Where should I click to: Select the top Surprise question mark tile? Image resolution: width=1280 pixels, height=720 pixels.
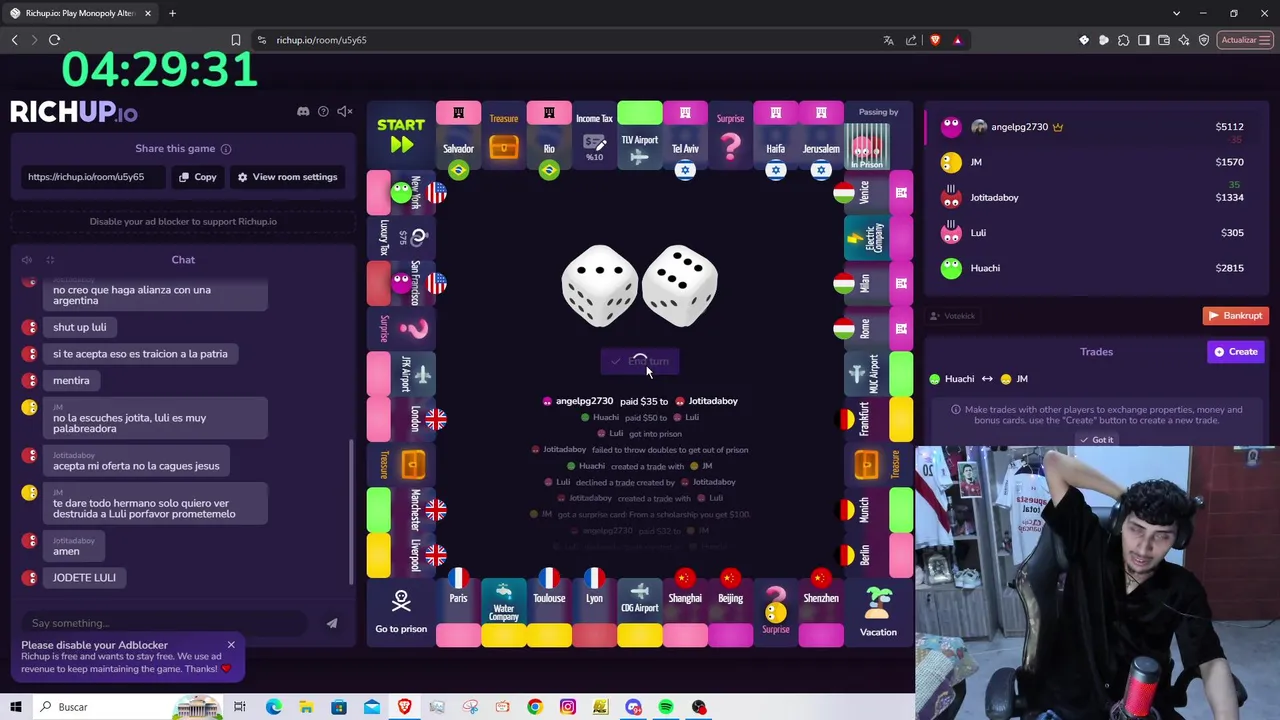click(x=731, y=137)
